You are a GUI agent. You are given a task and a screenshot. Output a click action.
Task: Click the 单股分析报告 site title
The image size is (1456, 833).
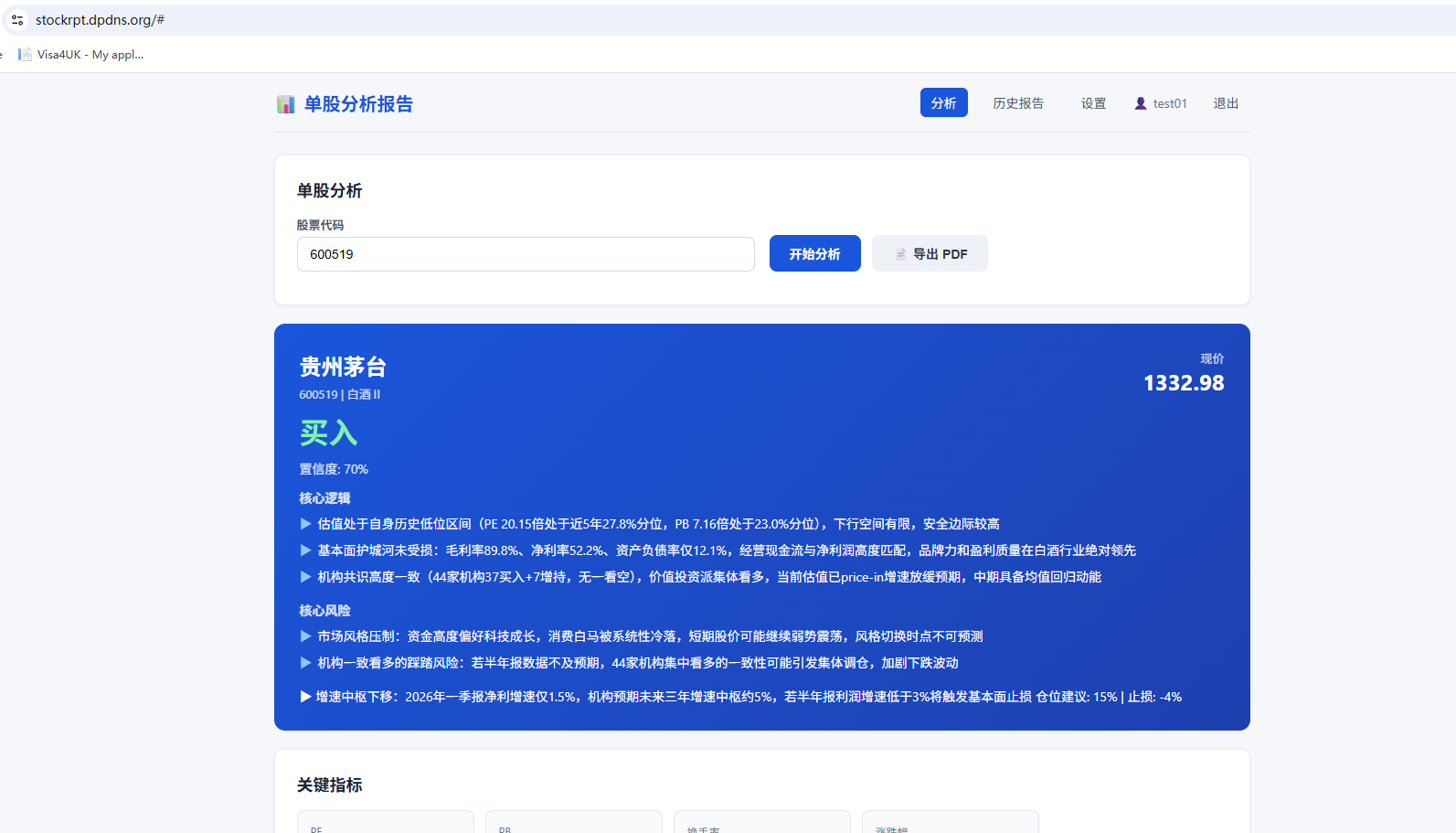pyautogui.click(x=358, y=104)
